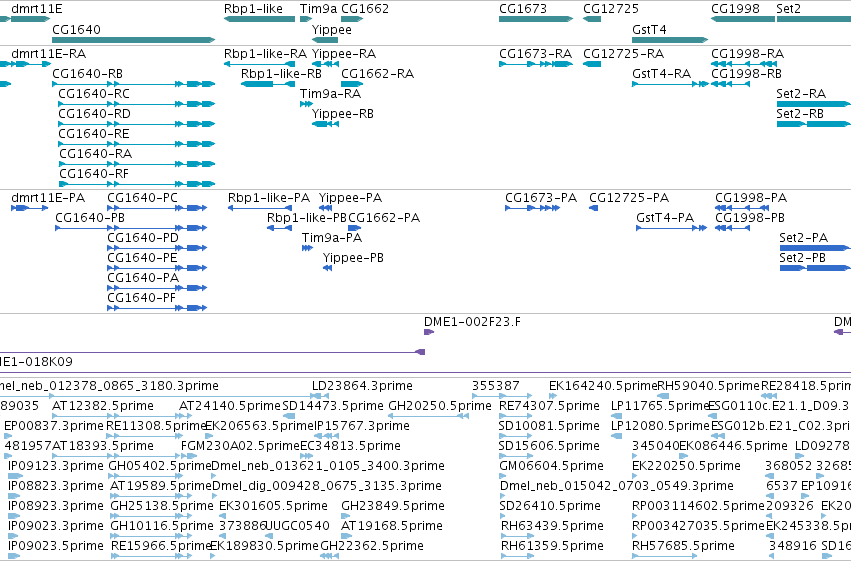Click EST LD23864.3prime
This screenshot has height=561, width=851.
coord(362,386)
